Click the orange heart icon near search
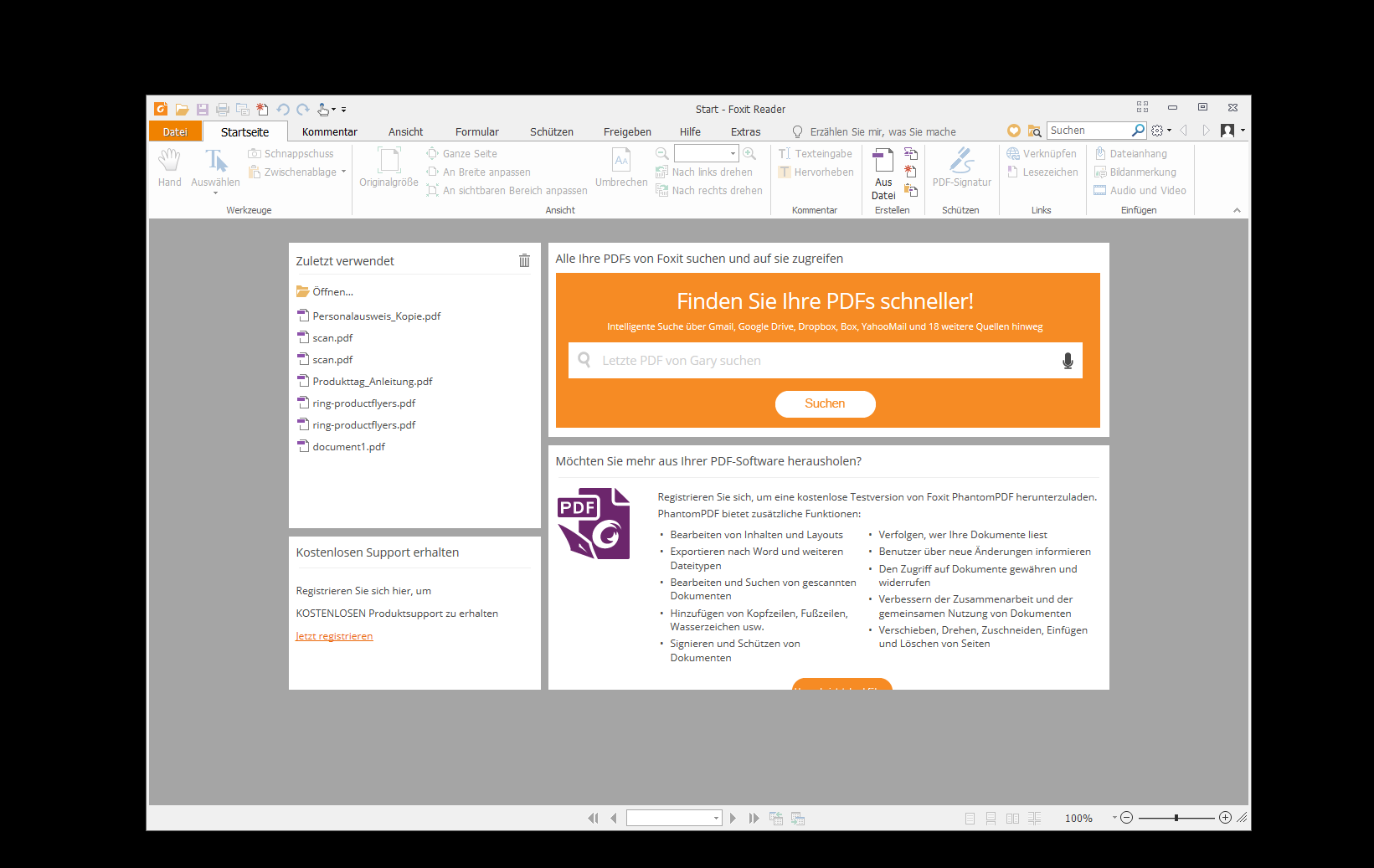 (1014, 131)
